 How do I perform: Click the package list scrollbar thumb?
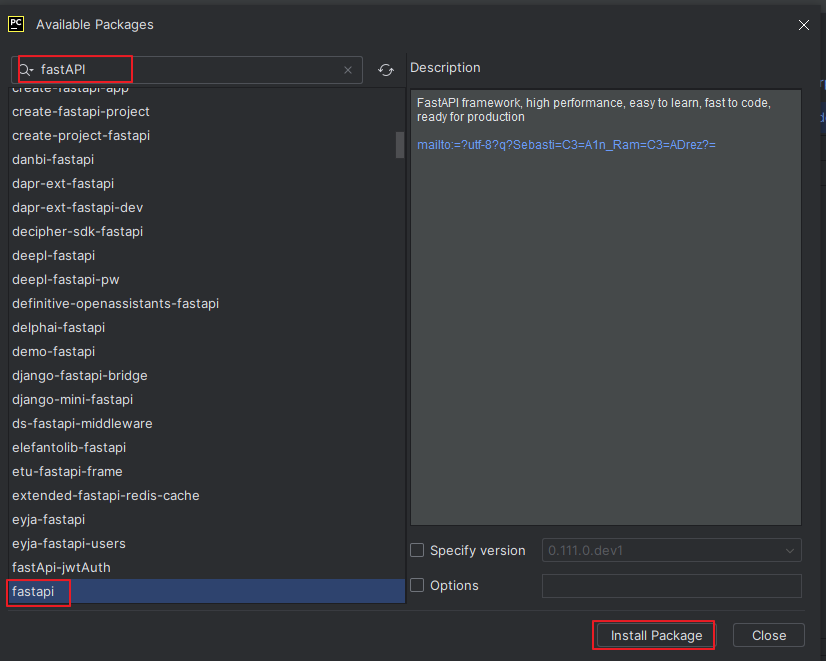(x=400, y=145)
